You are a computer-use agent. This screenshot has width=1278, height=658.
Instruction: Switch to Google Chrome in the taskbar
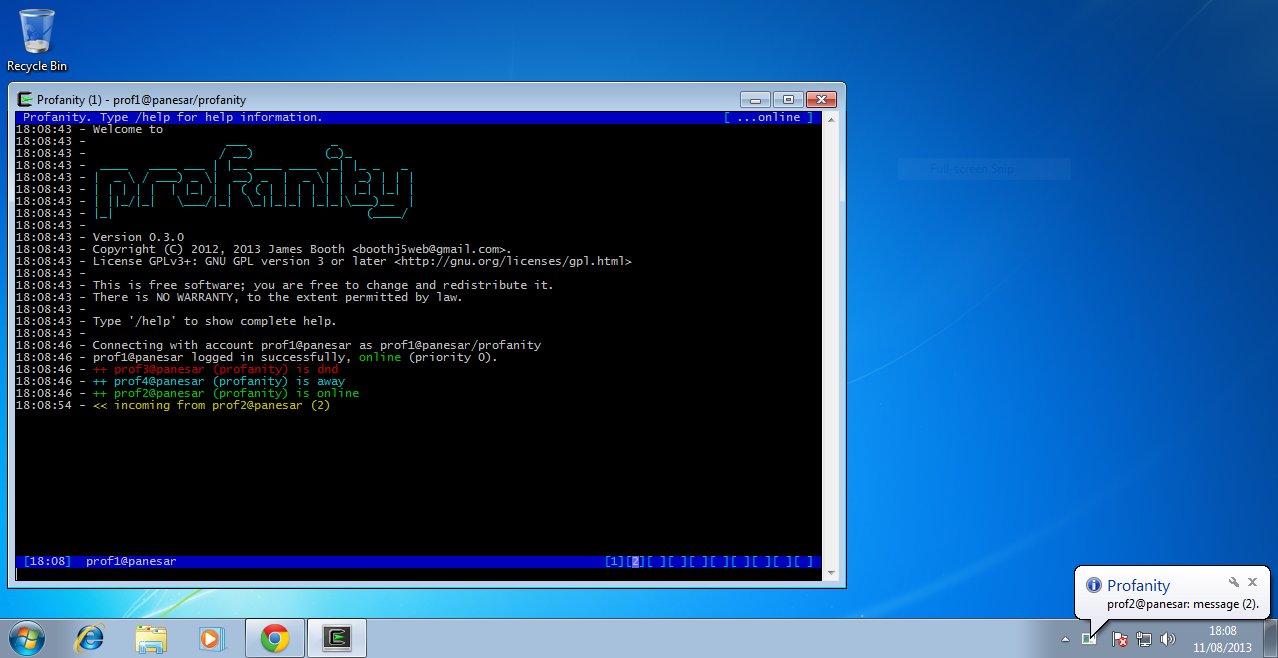(275, 638)
